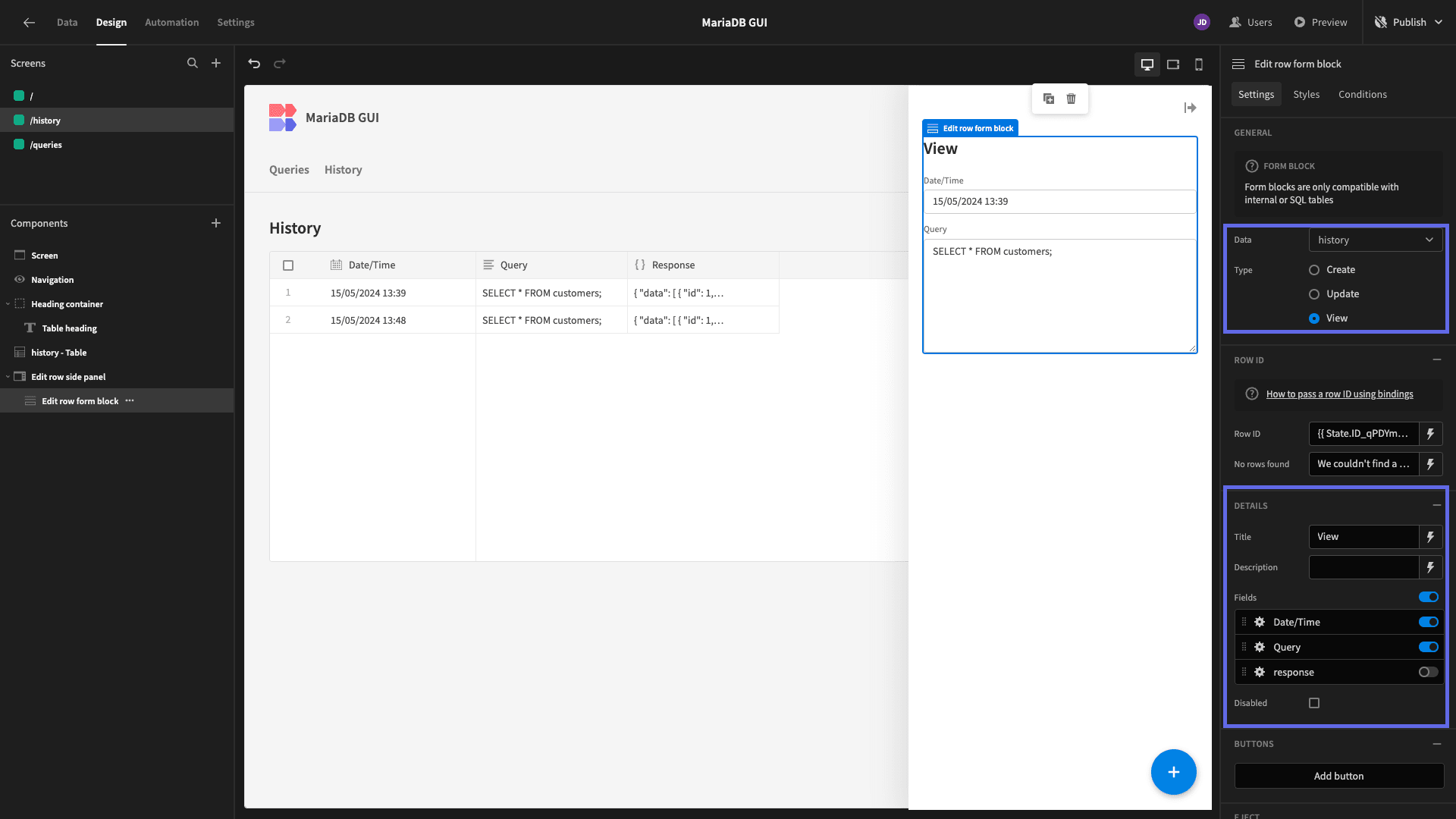The image size is (1456, 819).
Task: Check the Disabled checkbox
Action: click(1314, 703)
